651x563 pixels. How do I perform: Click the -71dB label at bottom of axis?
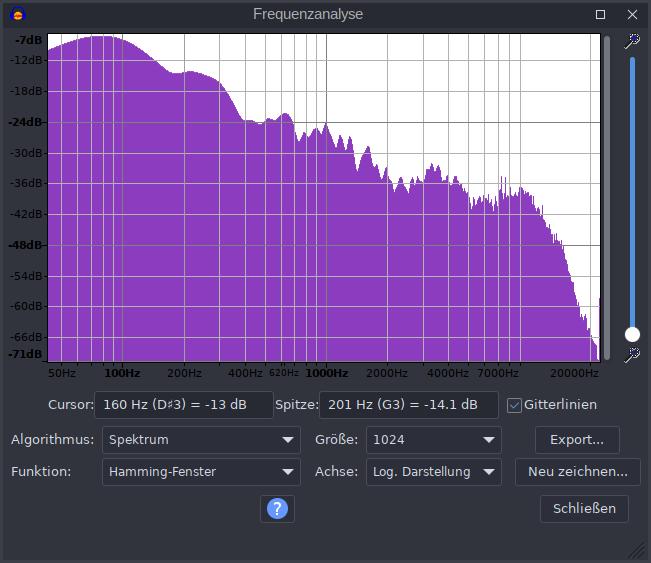click(25, 354)
